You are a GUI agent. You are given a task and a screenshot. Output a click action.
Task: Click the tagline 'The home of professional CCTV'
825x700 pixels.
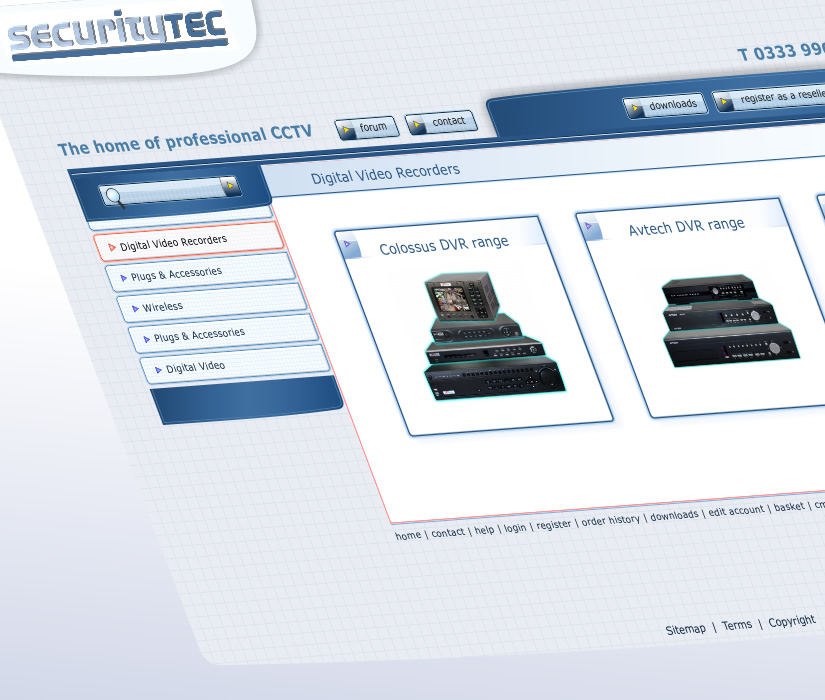(x=185, y=141)
